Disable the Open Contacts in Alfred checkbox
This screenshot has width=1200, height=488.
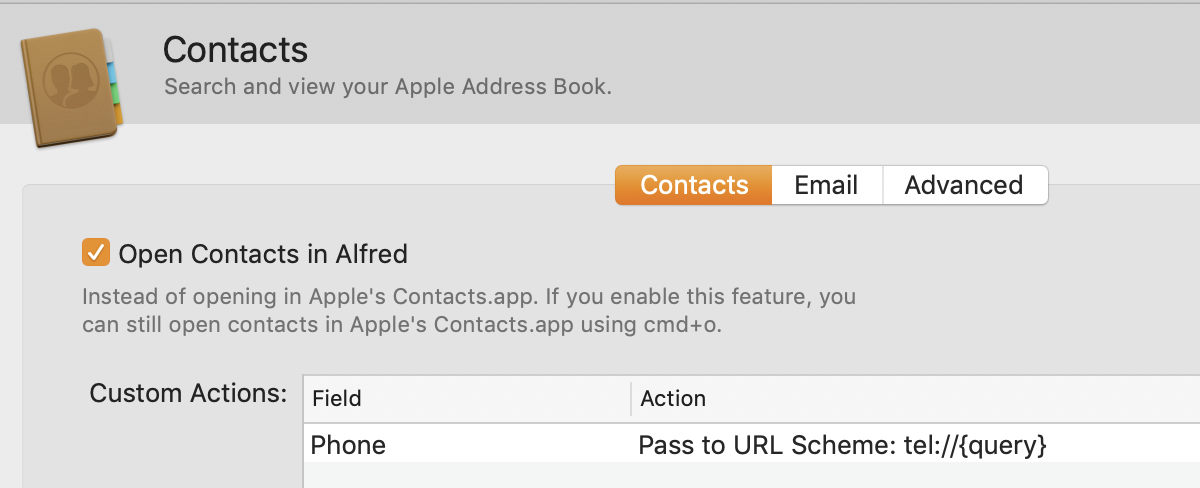(96, 253)
